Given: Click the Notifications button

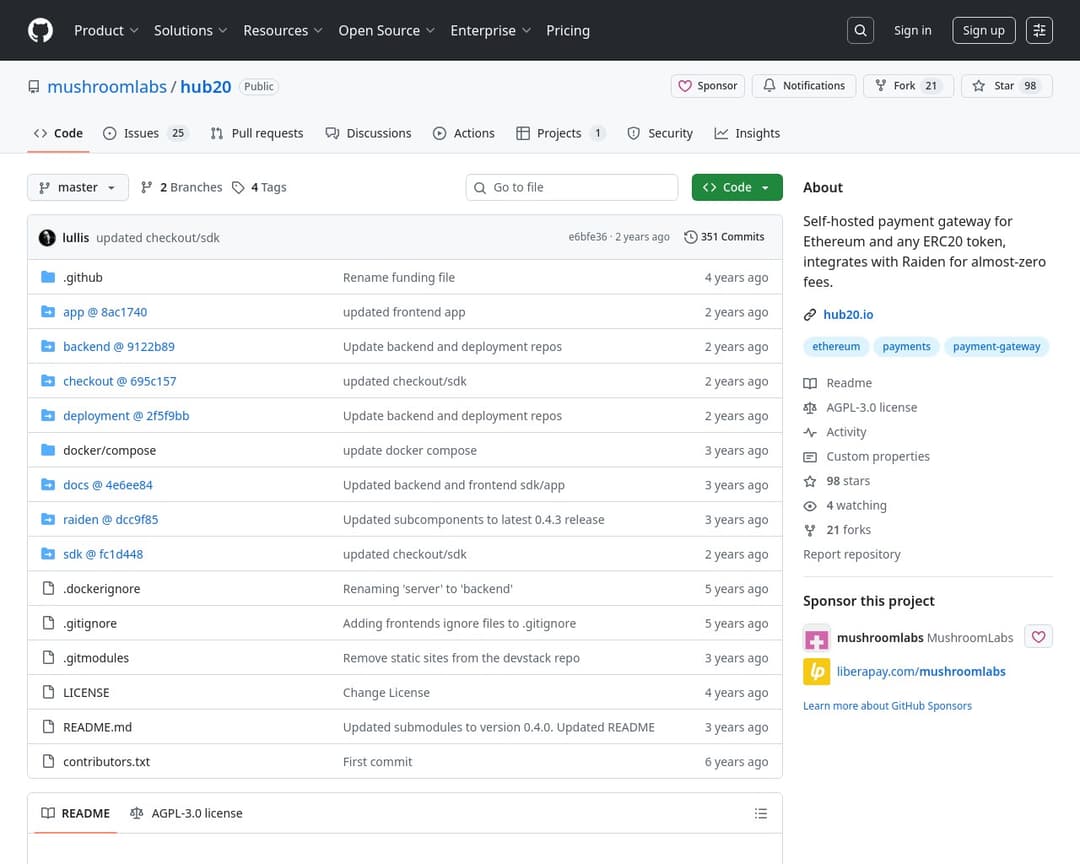Looking at the screenshot, I should point(804,86).
